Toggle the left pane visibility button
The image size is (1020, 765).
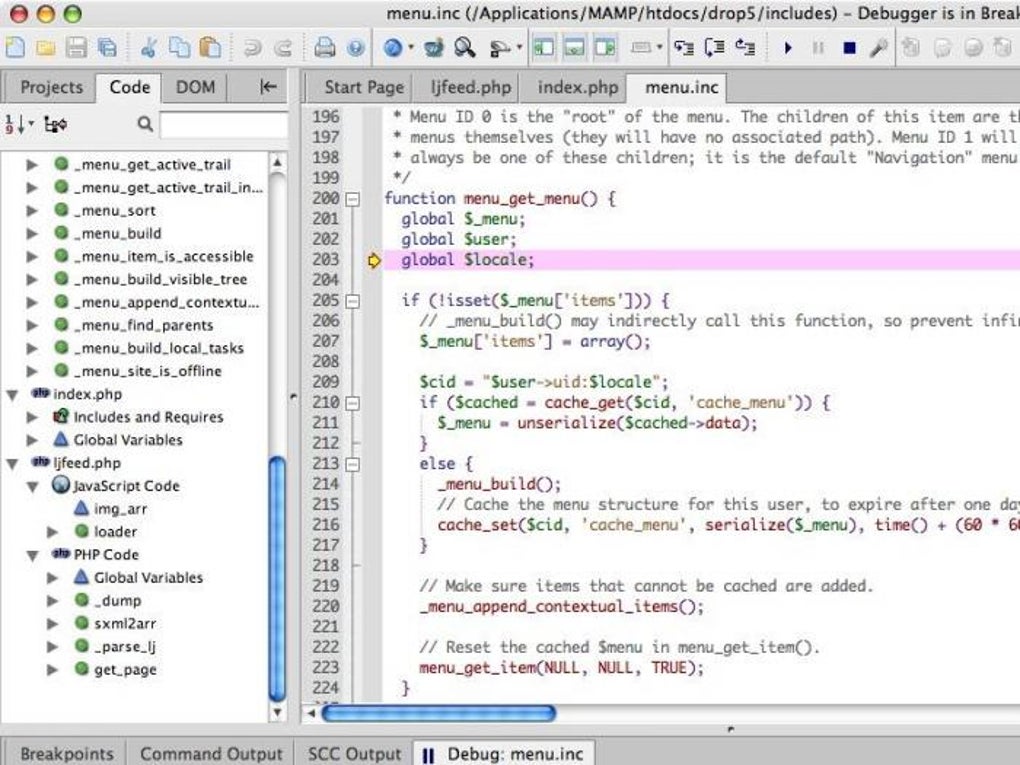coord(543,47)
